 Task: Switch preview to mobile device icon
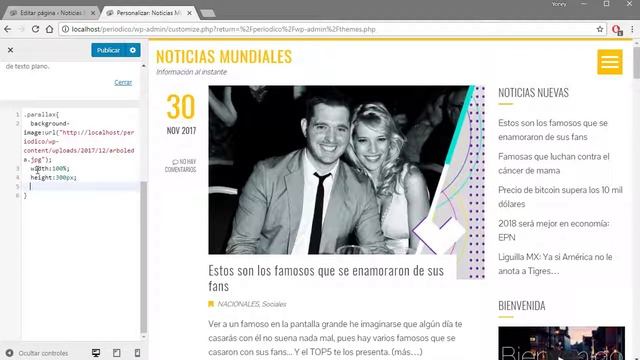click(138, 353)
